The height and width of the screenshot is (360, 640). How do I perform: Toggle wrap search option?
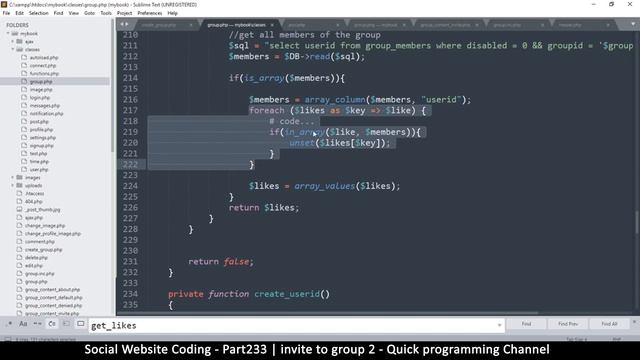point(52,324)
